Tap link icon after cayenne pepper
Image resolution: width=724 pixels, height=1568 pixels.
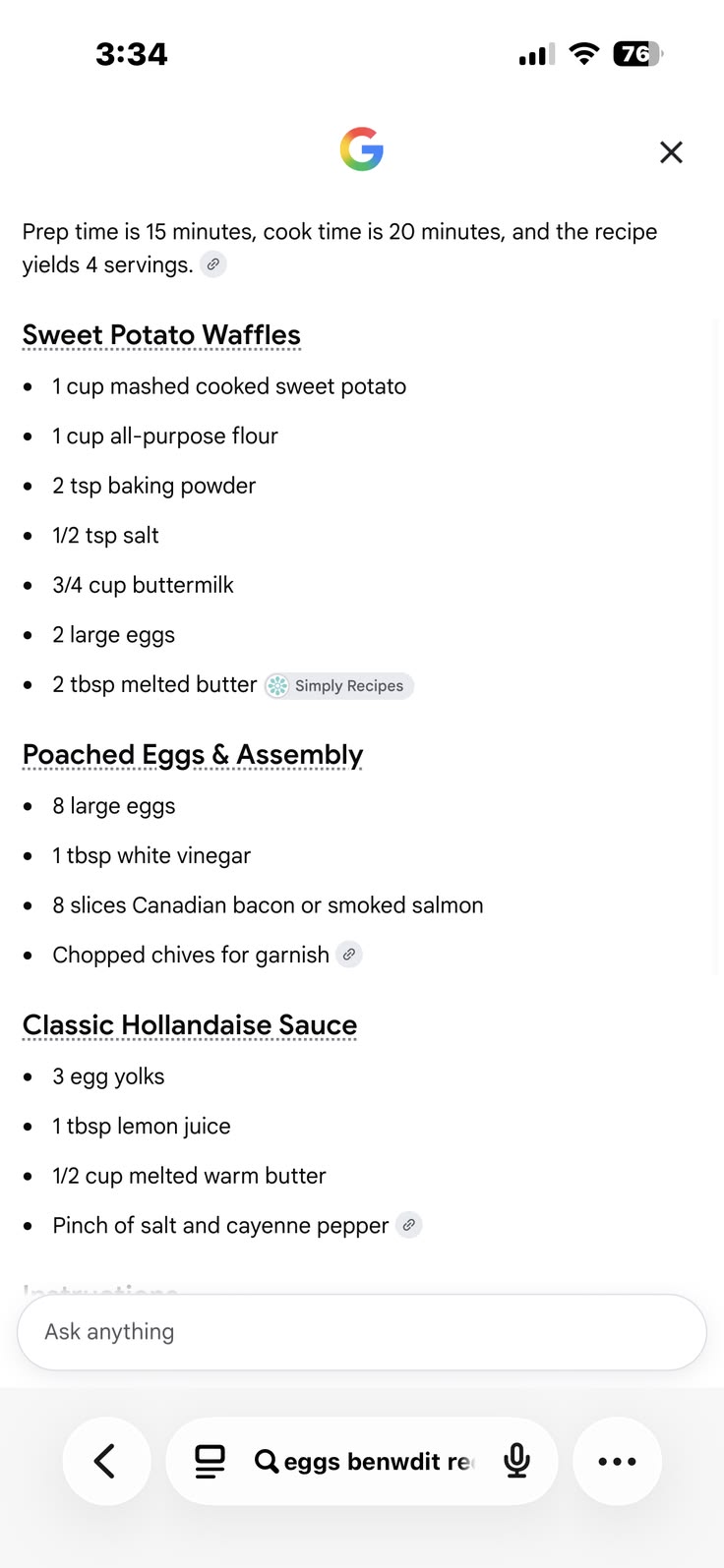point(409,1225)
